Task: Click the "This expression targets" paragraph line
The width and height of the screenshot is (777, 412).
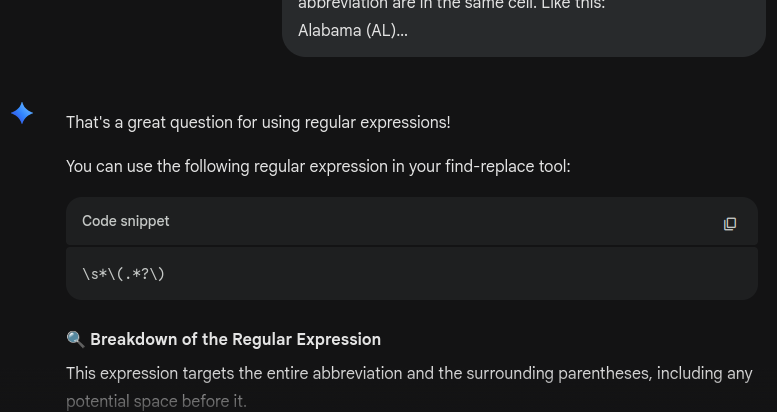Action: (408, 374)
